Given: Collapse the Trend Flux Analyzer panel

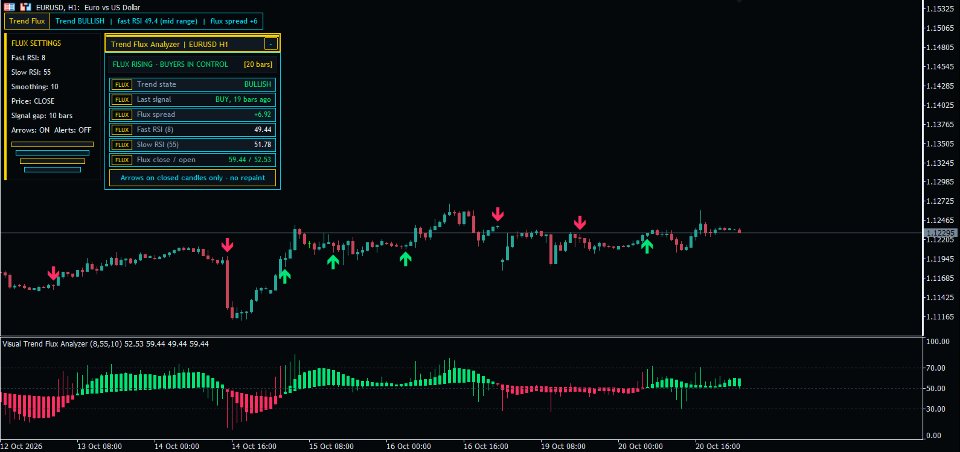Looking at the screenshot, I should click(x=271, y=44).
